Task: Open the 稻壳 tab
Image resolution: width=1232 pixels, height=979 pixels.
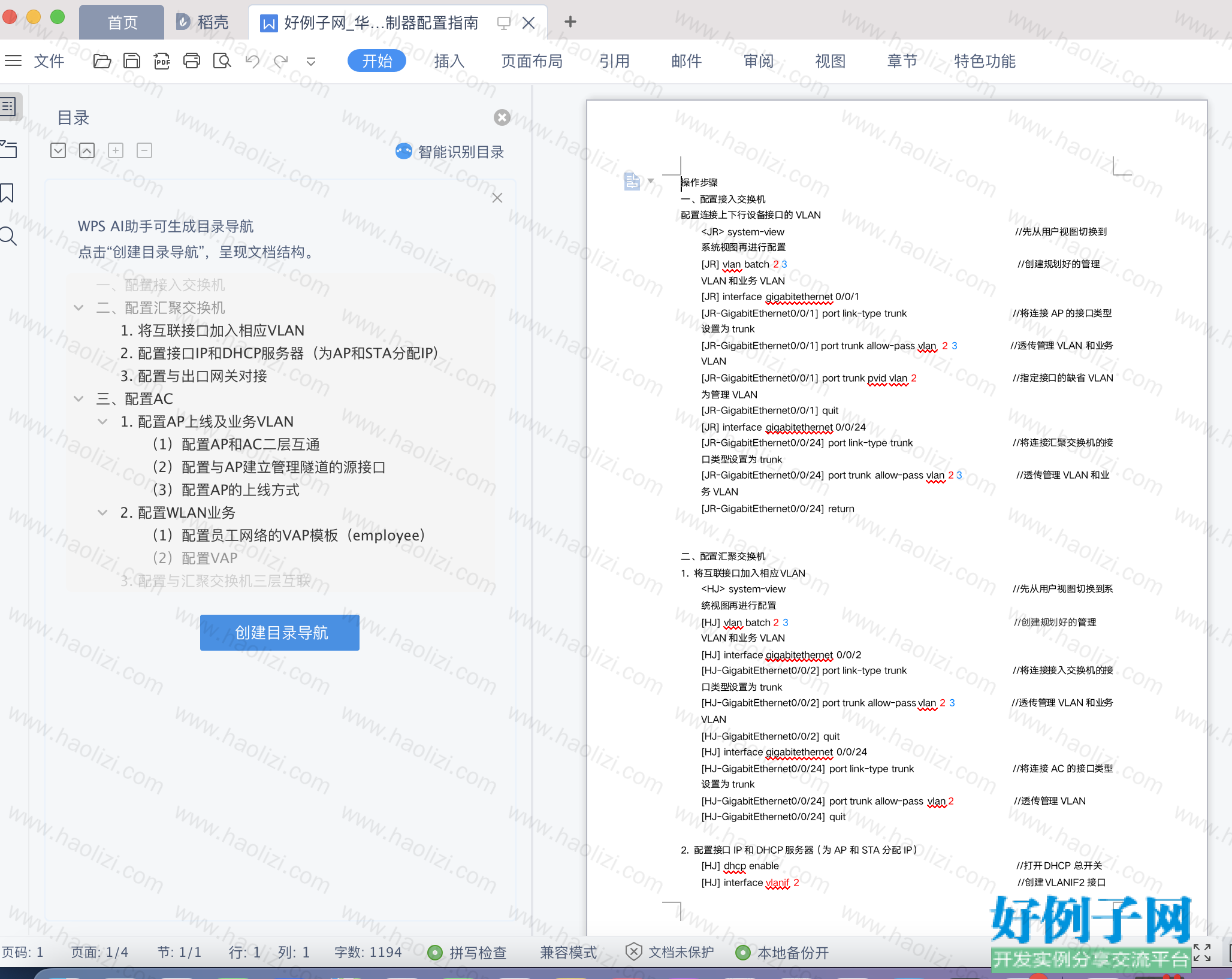Action: pos(204,23)
